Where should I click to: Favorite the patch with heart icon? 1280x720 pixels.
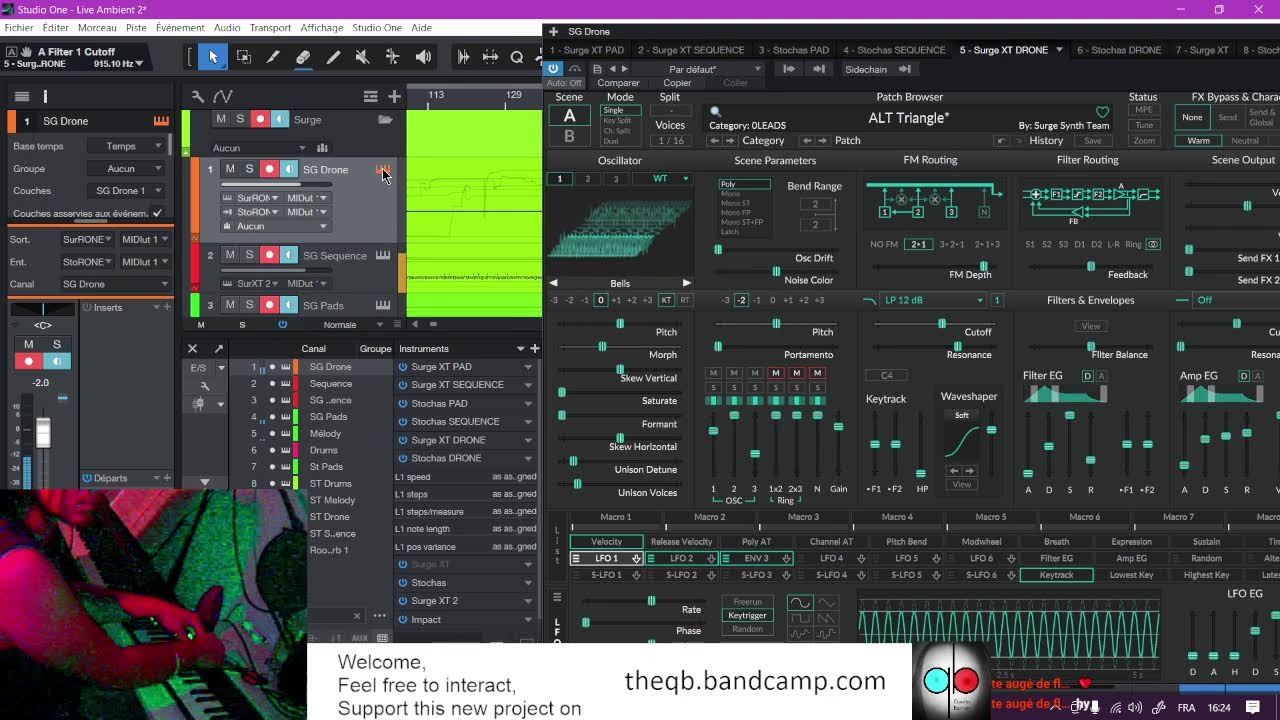(1102, 112)
